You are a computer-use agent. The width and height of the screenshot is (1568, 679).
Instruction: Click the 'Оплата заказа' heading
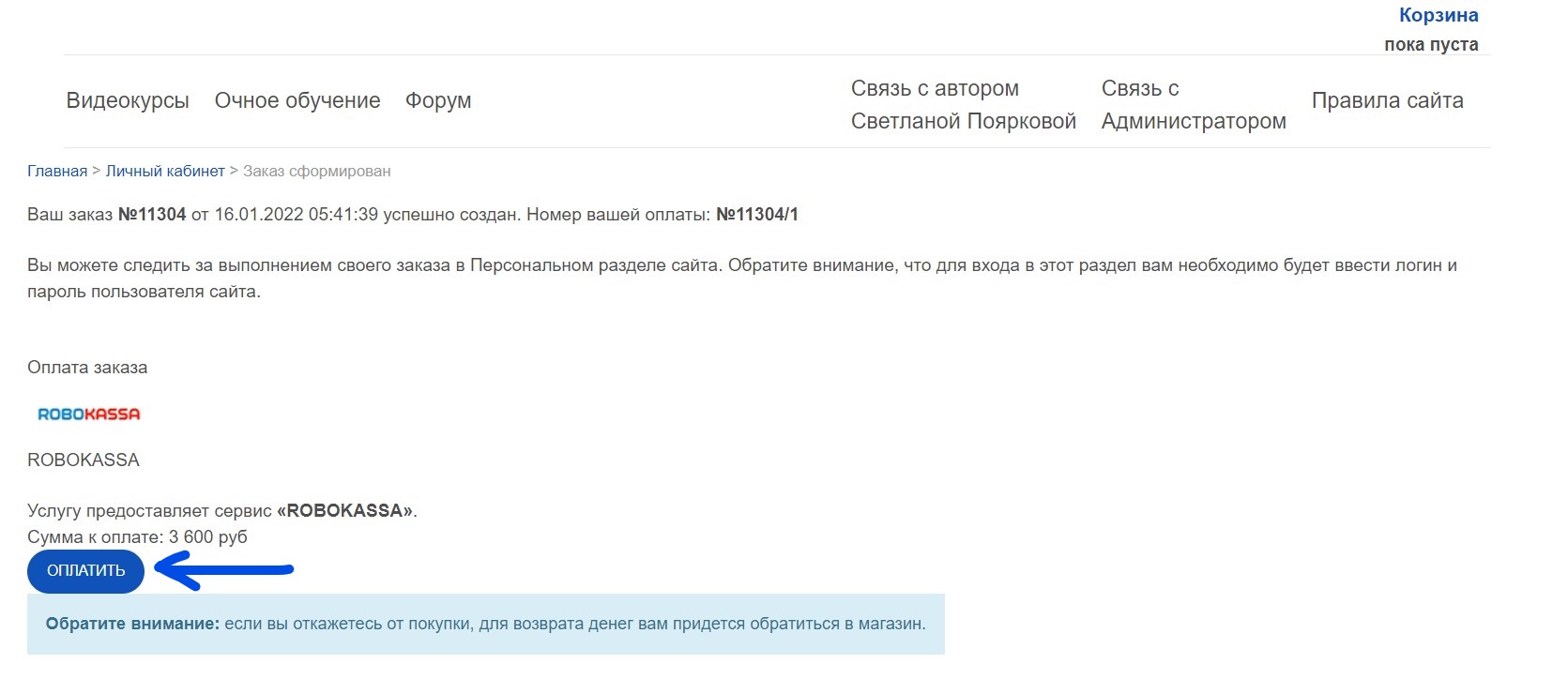[87, 368]
